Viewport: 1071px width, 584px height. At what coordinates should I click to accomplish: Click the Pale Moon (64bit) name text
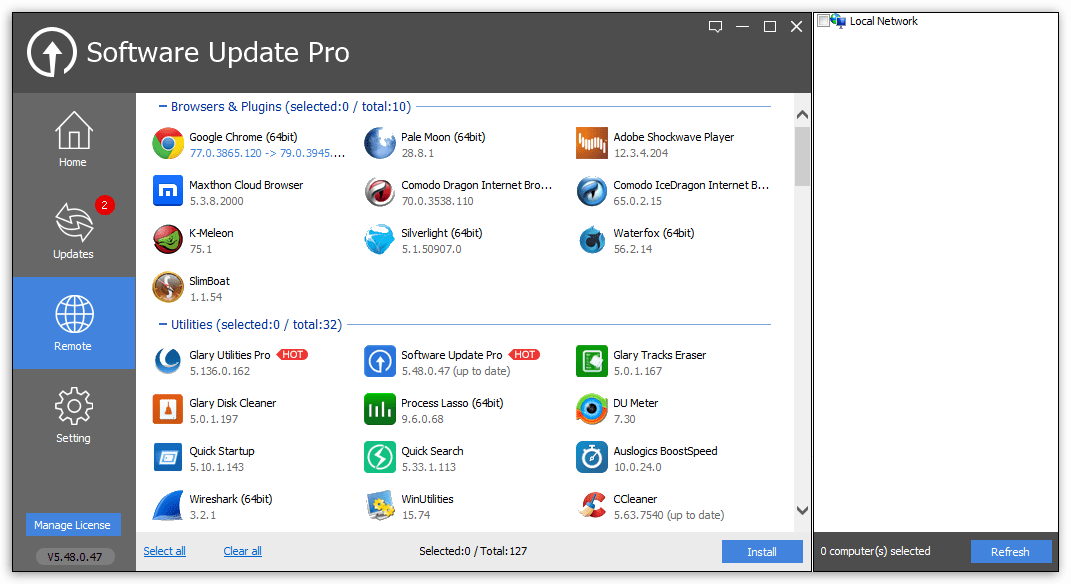443,137
